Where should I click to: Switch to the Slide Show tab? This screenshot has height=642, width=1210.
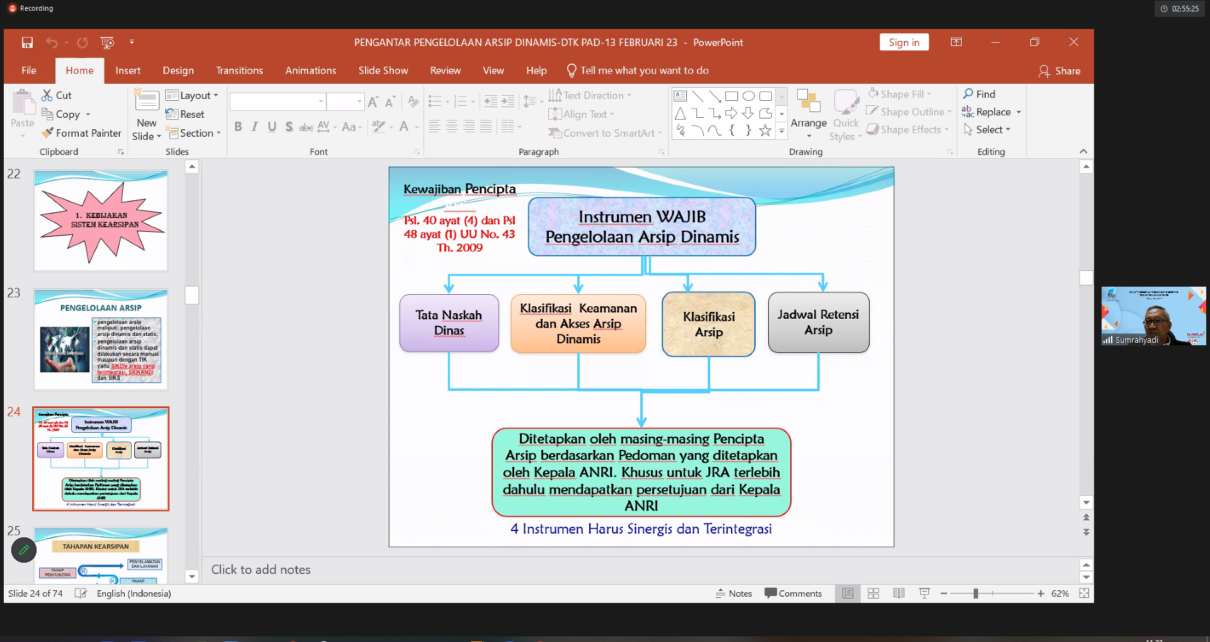tap(383, 71)
